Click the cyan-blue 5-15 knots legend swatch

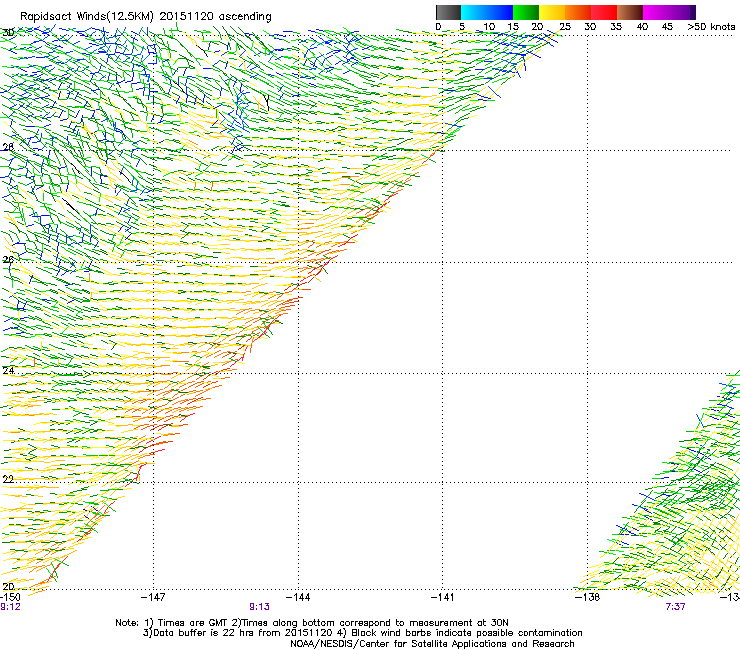click(487, 12)
